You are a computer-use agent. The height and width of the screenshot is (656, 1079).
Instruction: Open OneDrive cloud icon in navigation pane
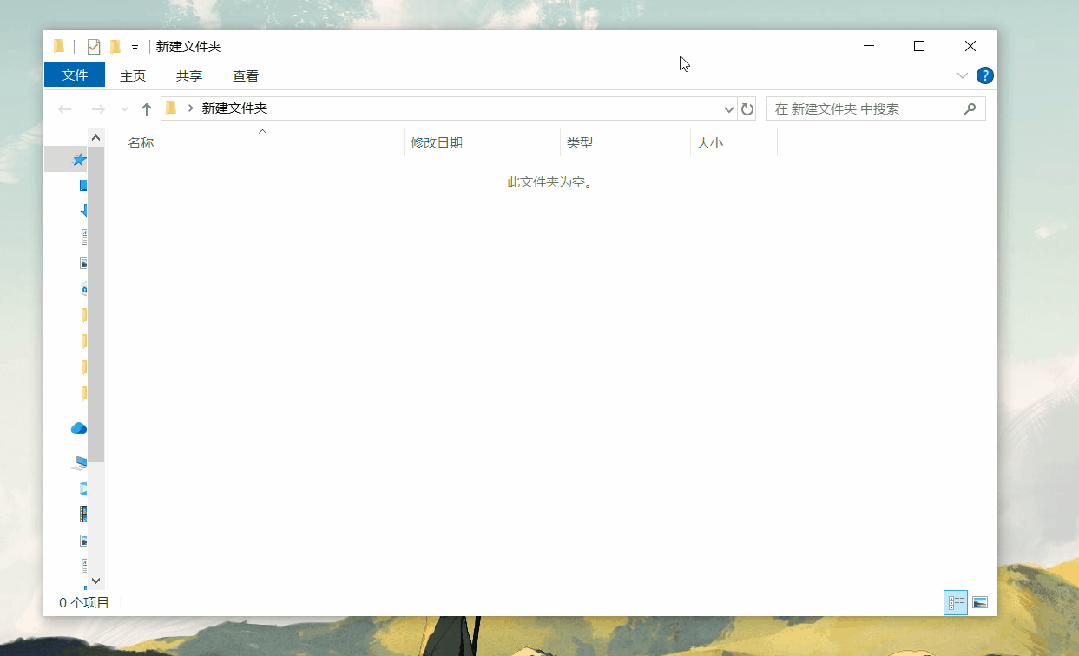click(78, 428)
